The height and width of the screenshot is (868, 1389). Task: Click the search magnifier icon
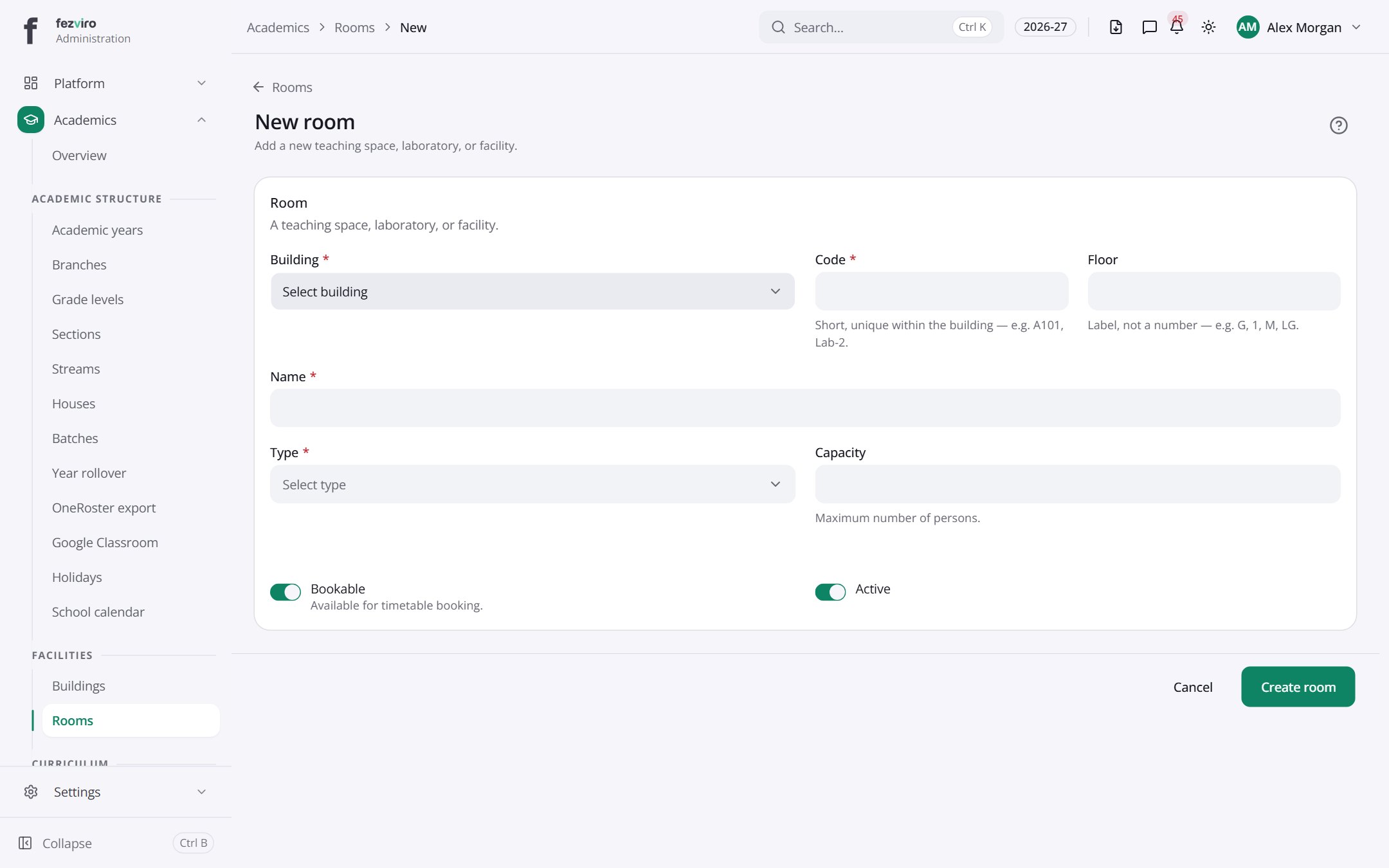(778, 27)
